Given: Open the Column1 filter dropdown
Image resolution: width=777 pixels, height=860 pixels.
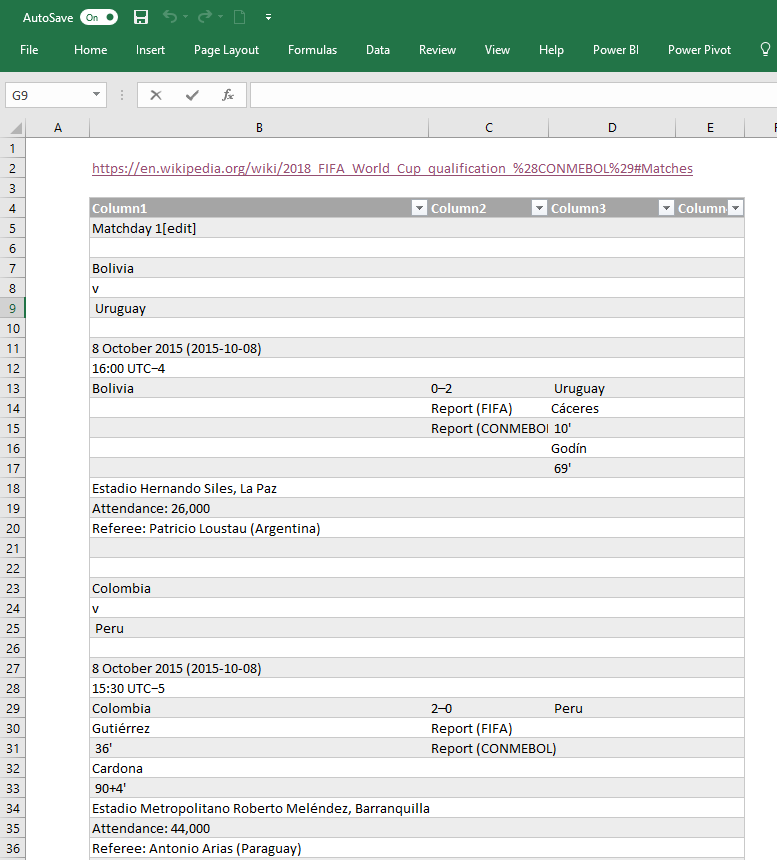Looking at the screenshot, I should coord(419,208).
